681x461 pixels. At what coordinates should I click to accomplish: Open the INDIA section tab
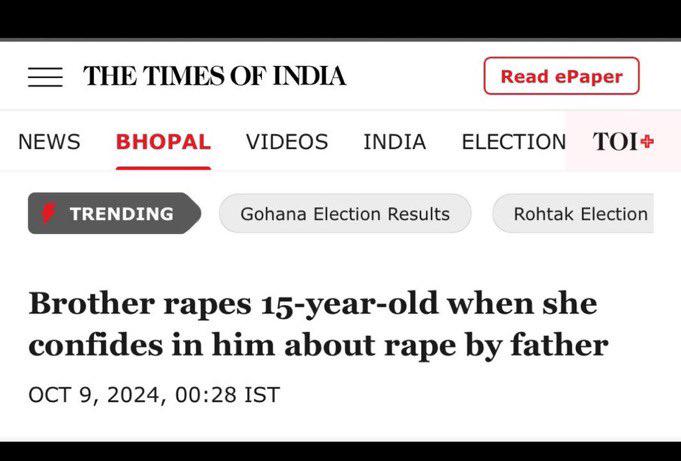click(394, 142)
